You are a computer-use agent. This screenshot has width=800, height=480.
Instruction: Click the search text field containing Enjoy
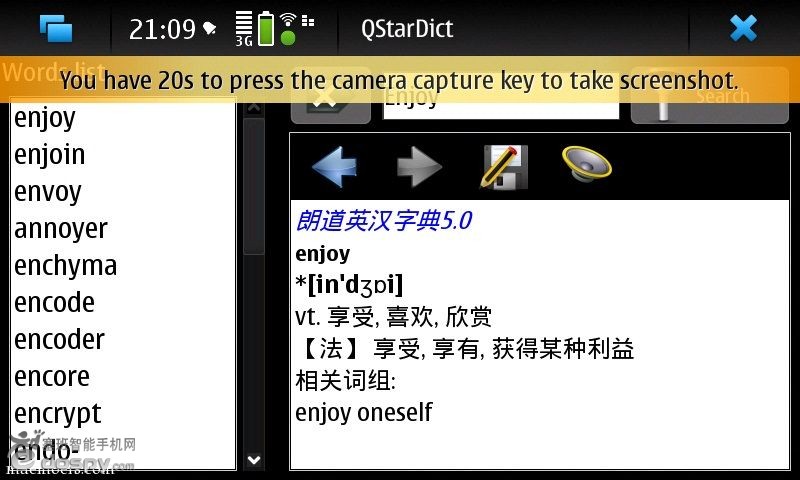click(501, 102)
